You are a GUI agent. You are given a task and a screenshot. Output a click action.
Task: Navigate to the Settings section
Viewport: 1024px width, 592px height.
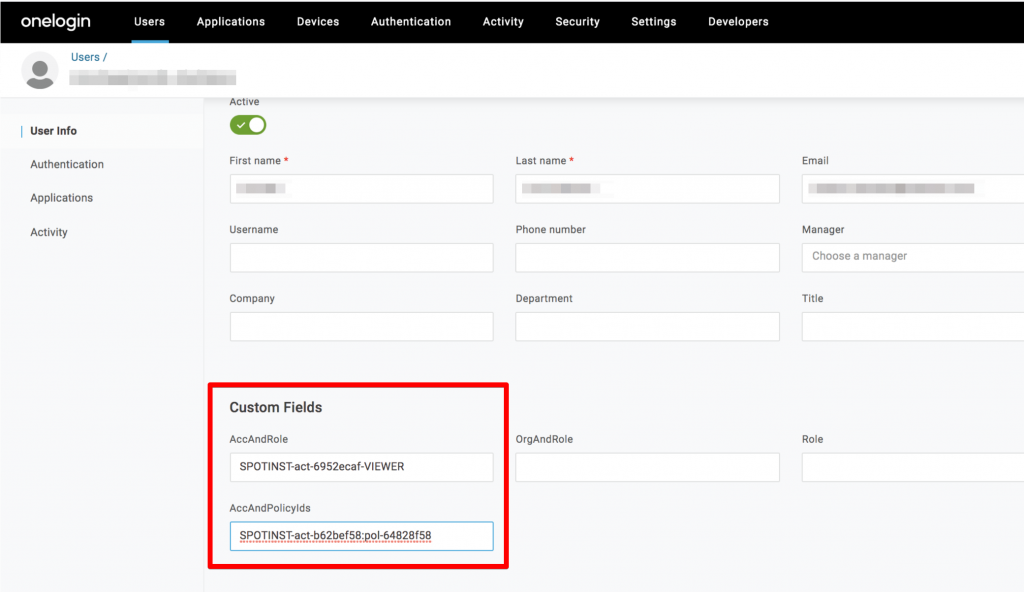[653, 21]
